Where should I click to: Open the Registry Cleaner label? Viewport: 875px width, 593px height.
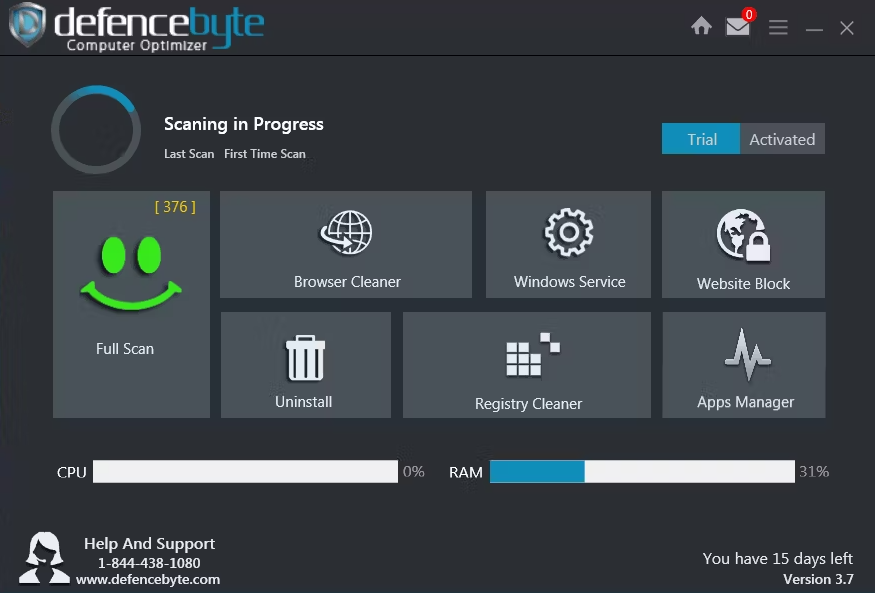(x=528, y=404)
